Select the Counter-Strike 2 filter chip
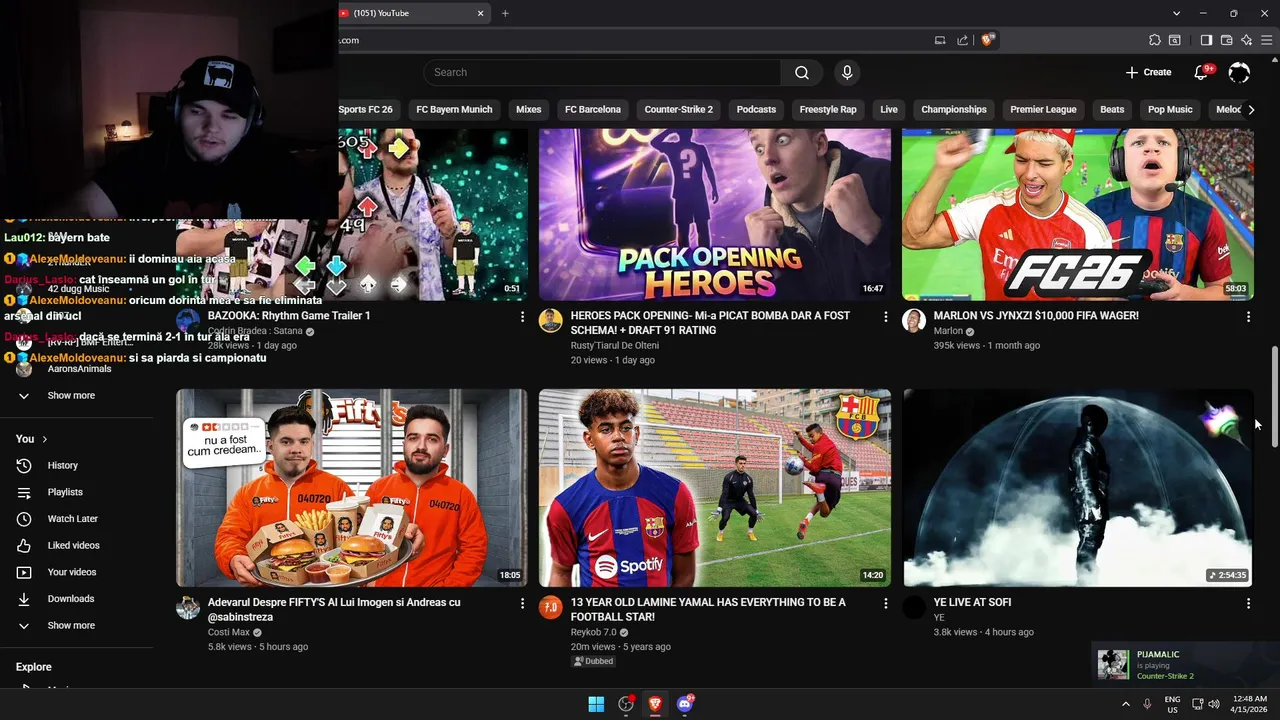Screen dimensions: 1280x720 click(679, 109)
